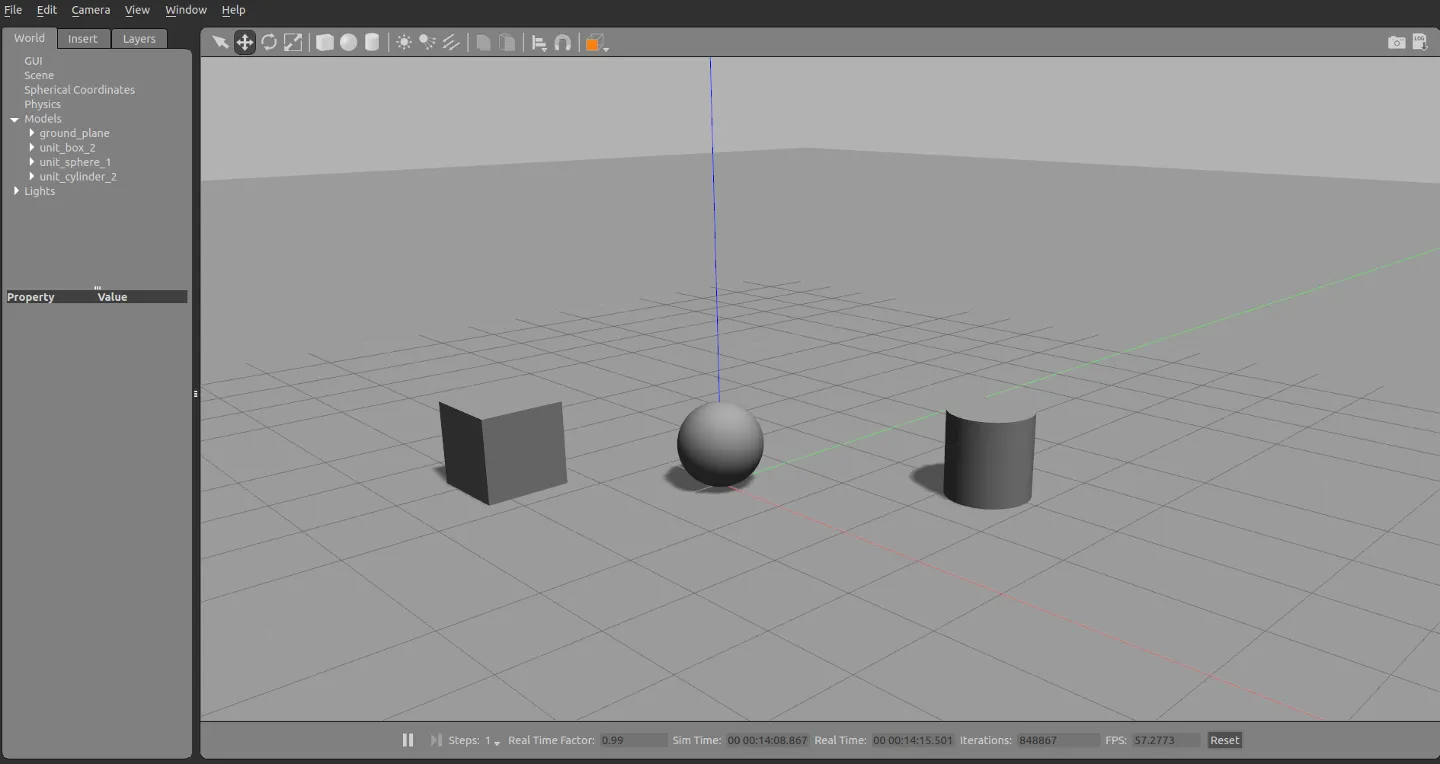Take a screenshot with the camera icon
Screen dimensions: 1440x764
tap(1396, 42)
